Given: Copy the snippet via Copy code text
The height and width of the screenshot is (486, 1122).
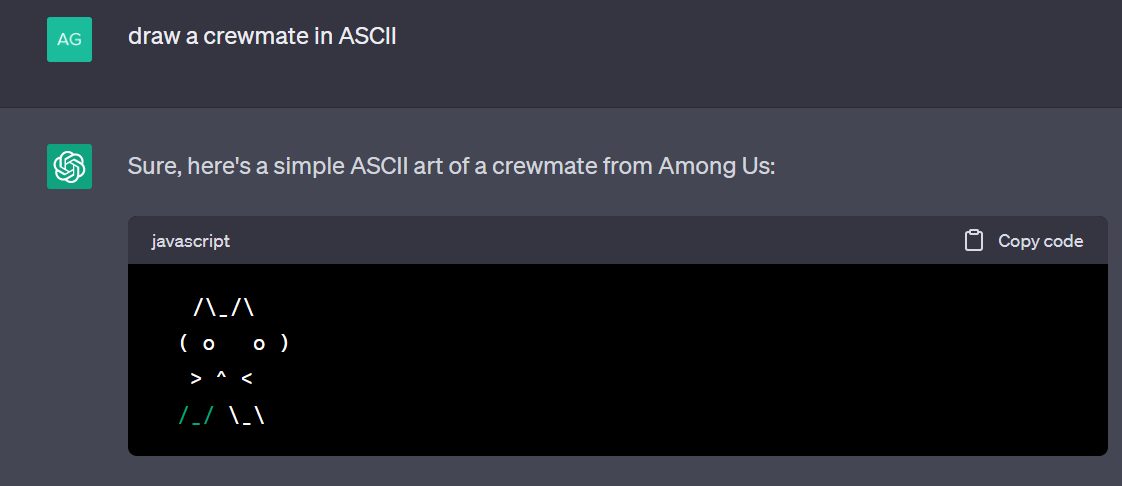Looking at the screenshot, I should tap(1040, 241).
